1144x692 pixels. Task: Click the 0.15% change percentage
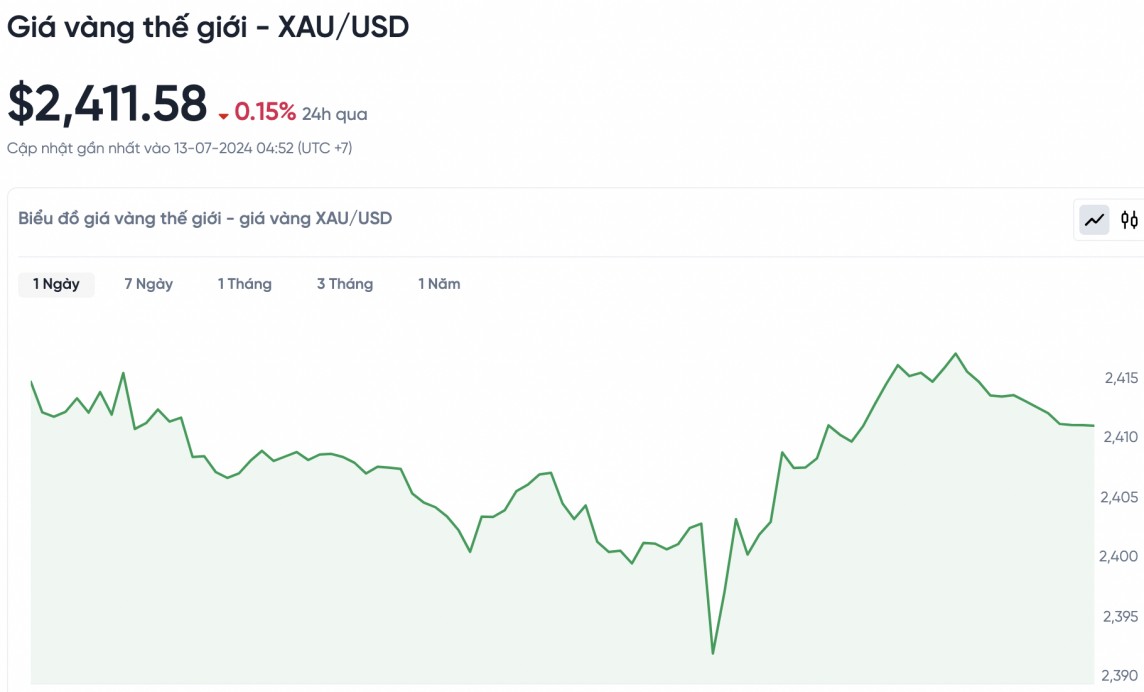(x=265, y=111)
